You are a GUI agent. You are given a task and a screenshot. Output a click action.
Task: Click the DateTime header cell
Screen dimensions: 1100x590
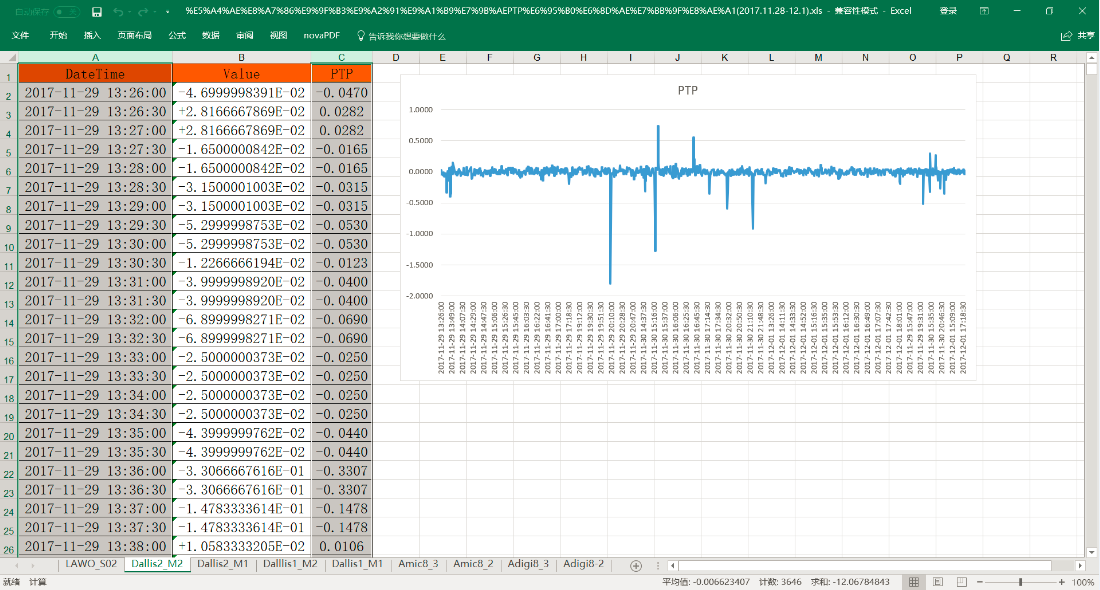tap(95, 74)
